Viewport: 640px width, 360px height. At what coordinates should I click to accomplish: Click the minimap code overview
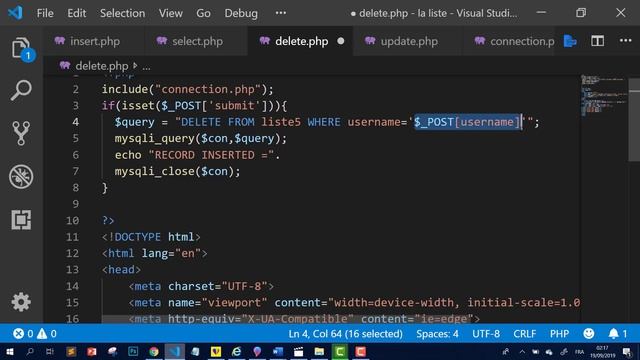603,95
